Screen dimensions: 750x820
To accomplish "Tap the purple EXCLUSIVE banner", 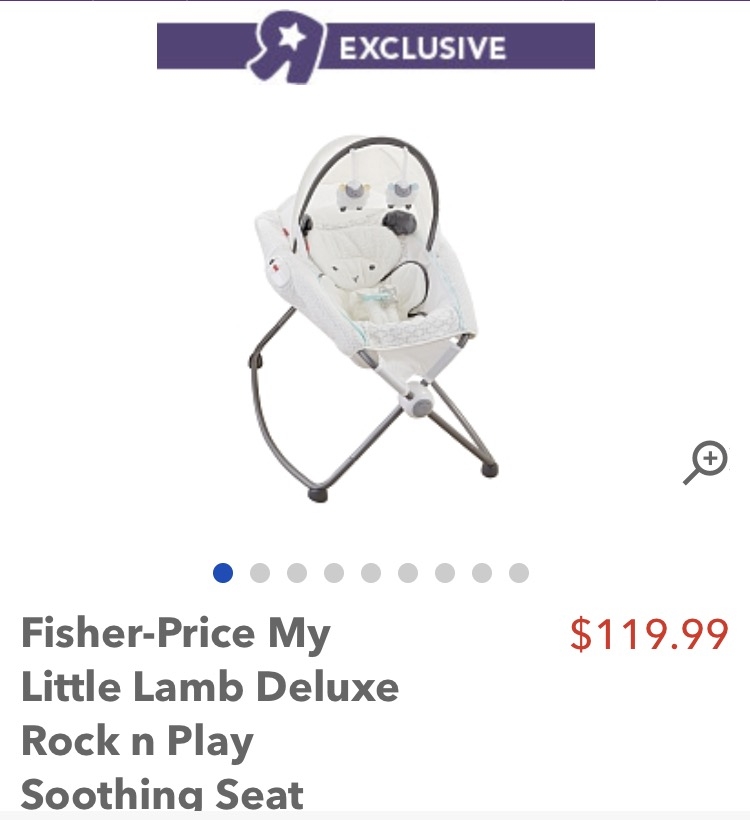I will tap(376, 46).
